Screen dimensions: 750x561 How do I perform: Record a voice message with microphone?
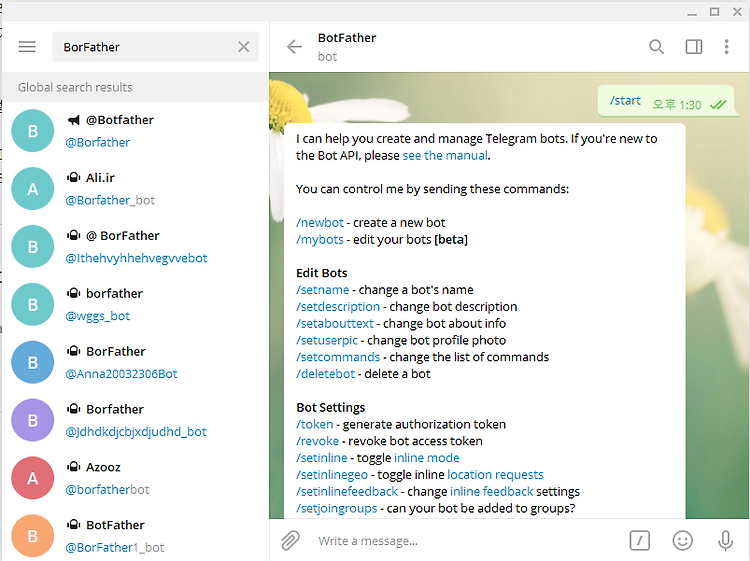tap(726, 540)
